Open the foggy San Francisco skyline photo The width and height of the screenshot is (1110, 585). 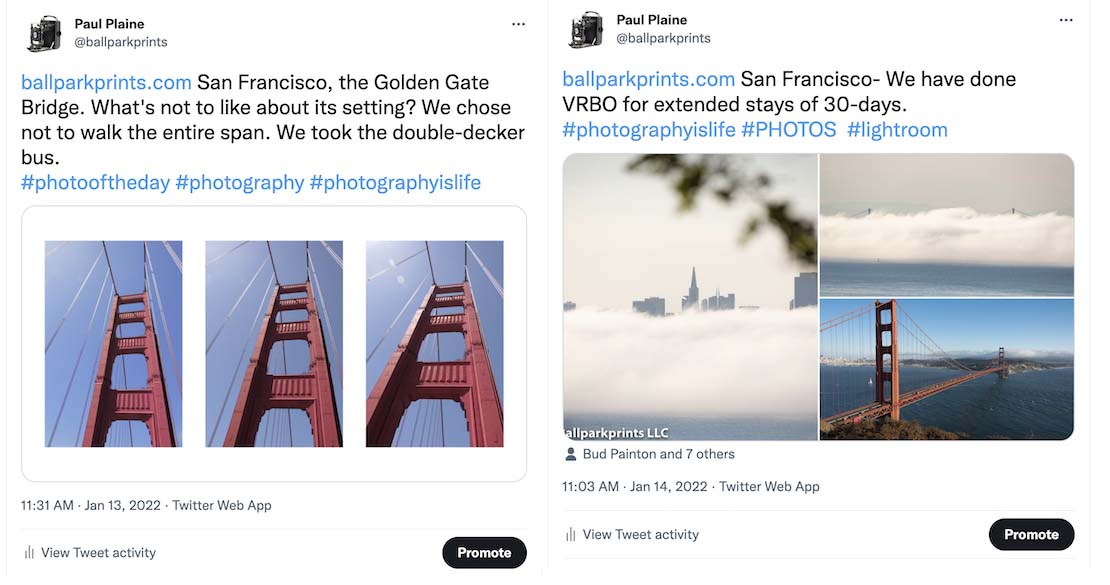(690, 297)
